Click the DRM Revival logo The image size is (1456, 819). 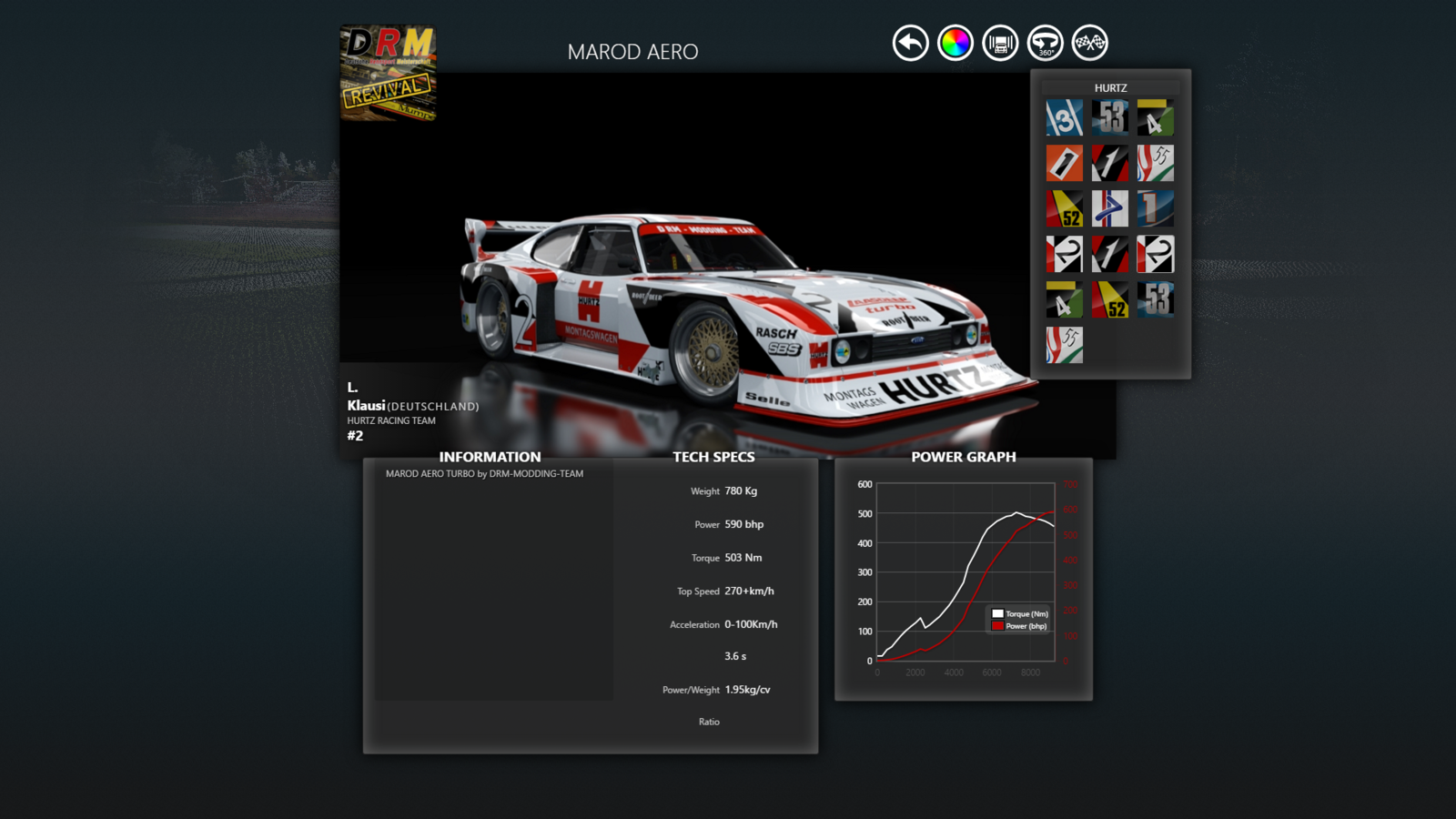[389, 73]
